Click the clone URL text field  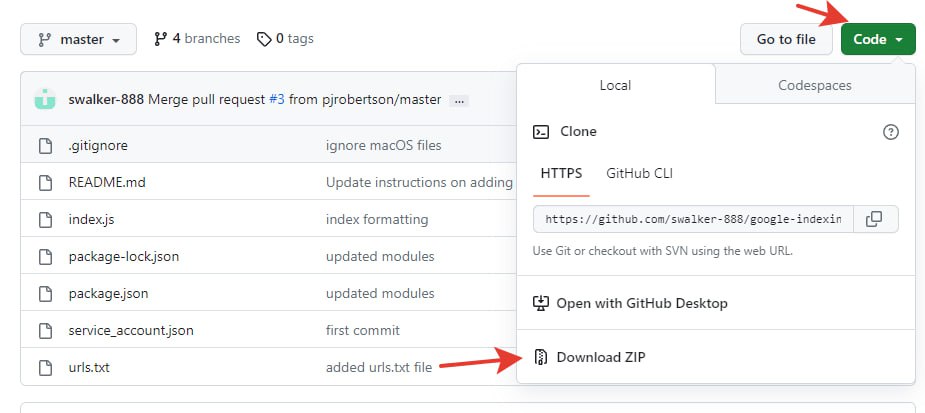click(x=693, y=219)
